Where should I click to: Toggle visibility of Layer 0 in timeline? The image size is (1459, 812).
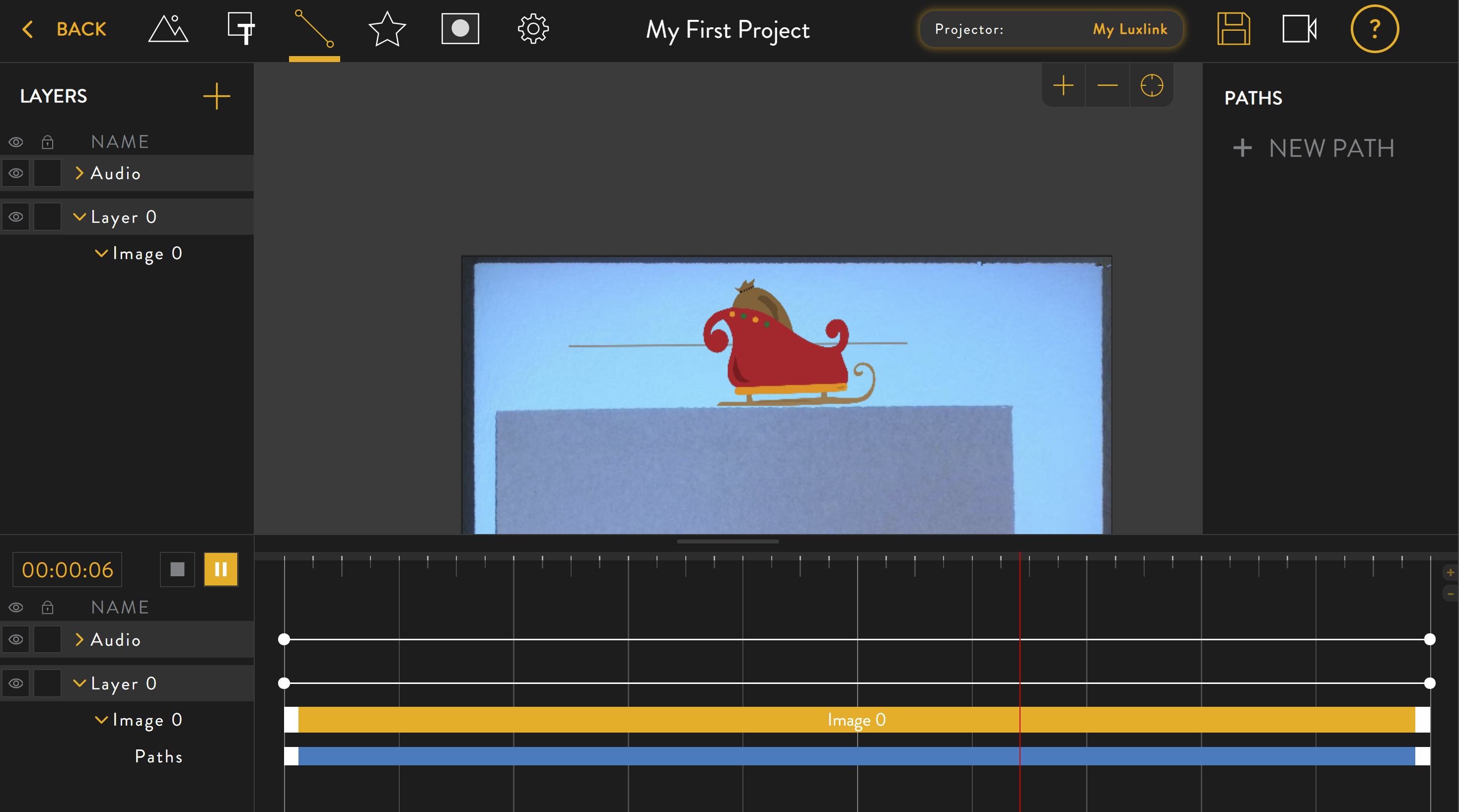tap(16, 683)
